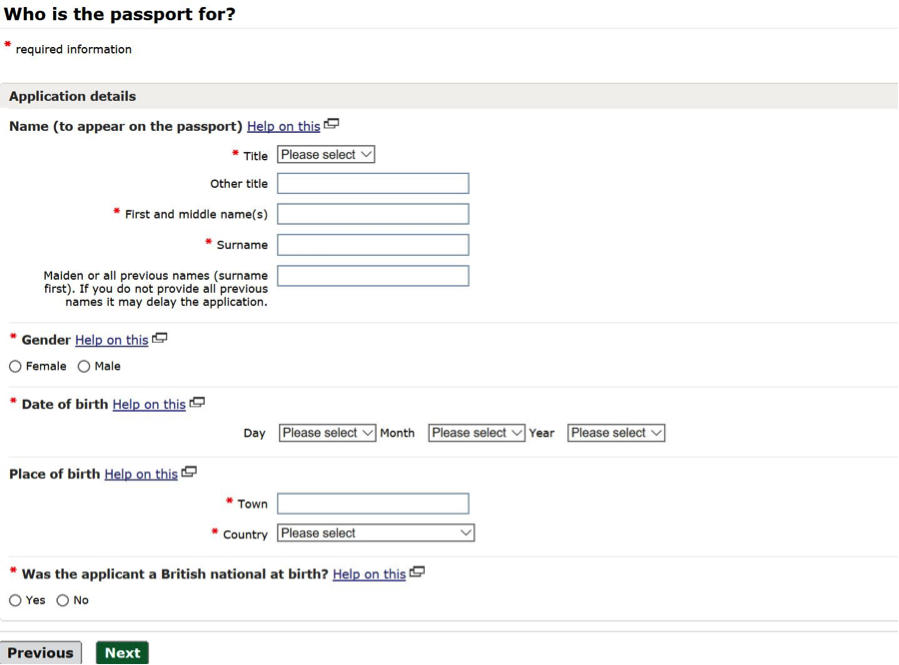
Task: Click popup icon beside Date of birth help
Action: pos(197,402)
